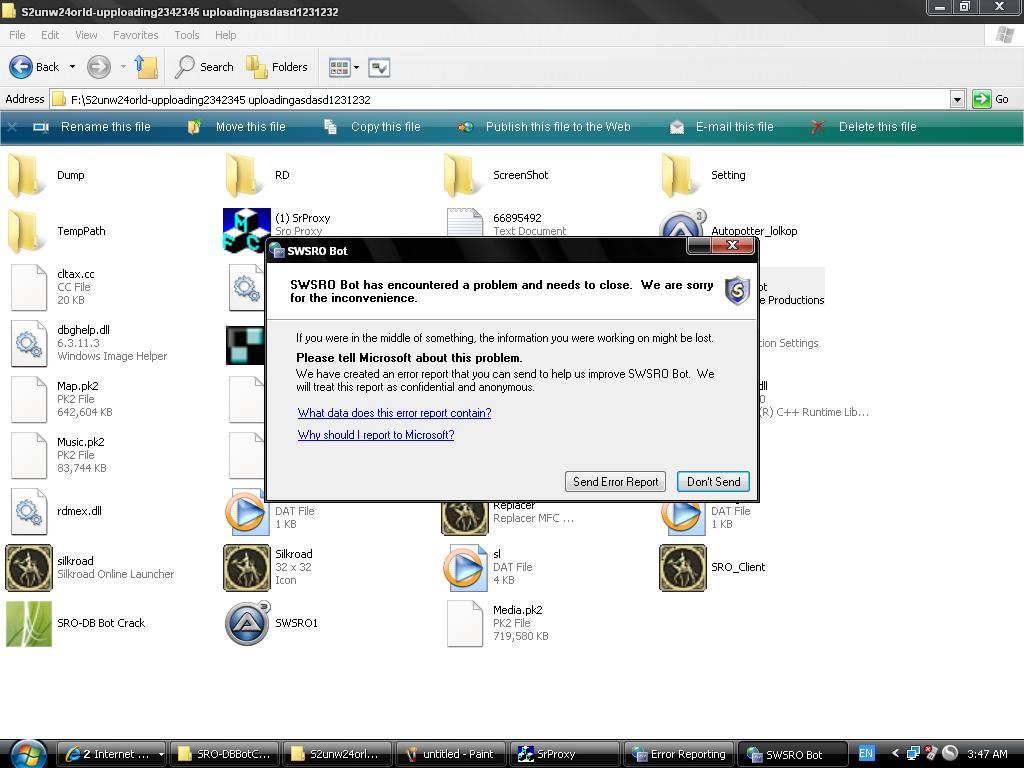Select the Media.pk2 file
Screen dimensions: 1024x768
pyautogui.click(x=498, y=624)
